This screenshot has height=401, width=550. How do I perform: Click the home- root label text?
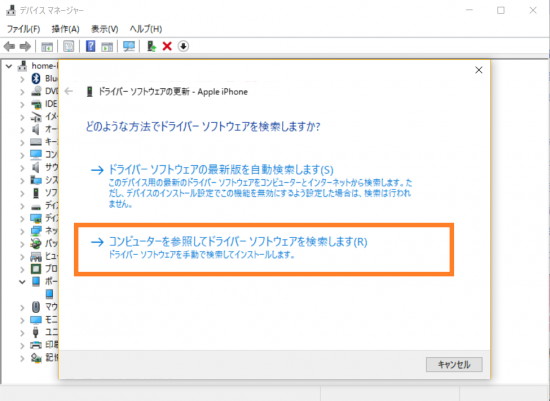pyautogui.click(x=44, y=66)
